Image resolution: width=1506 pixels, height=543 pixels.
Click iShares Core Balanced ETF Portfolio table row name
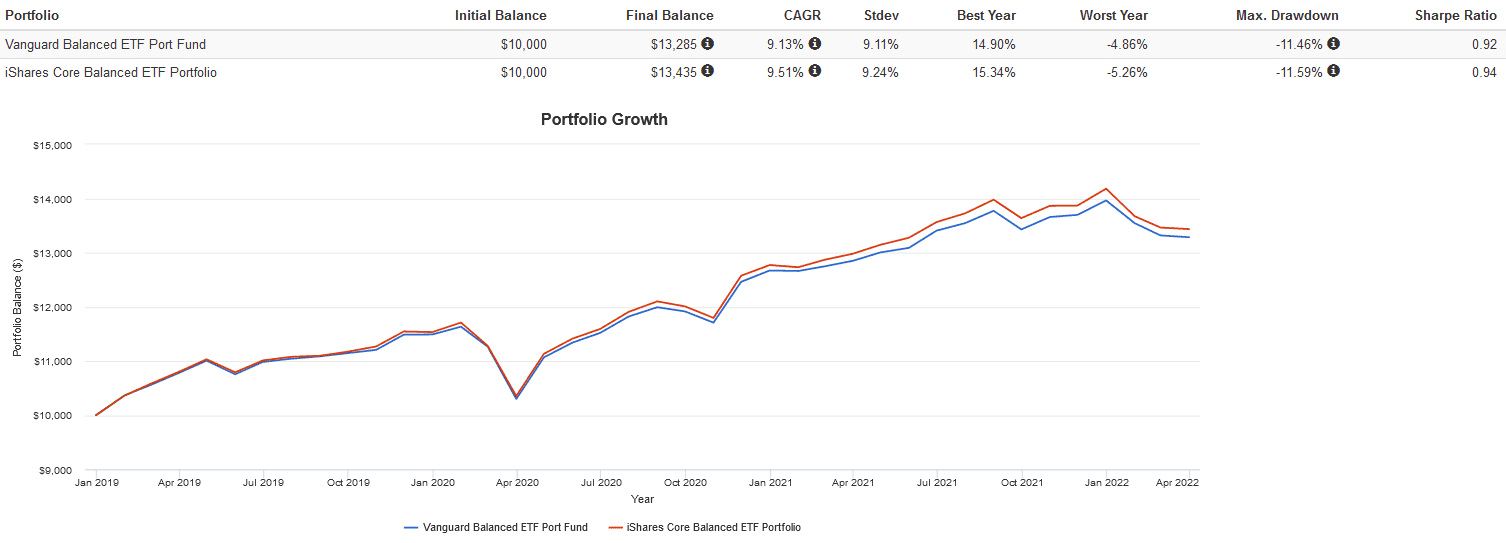[111, 72]
